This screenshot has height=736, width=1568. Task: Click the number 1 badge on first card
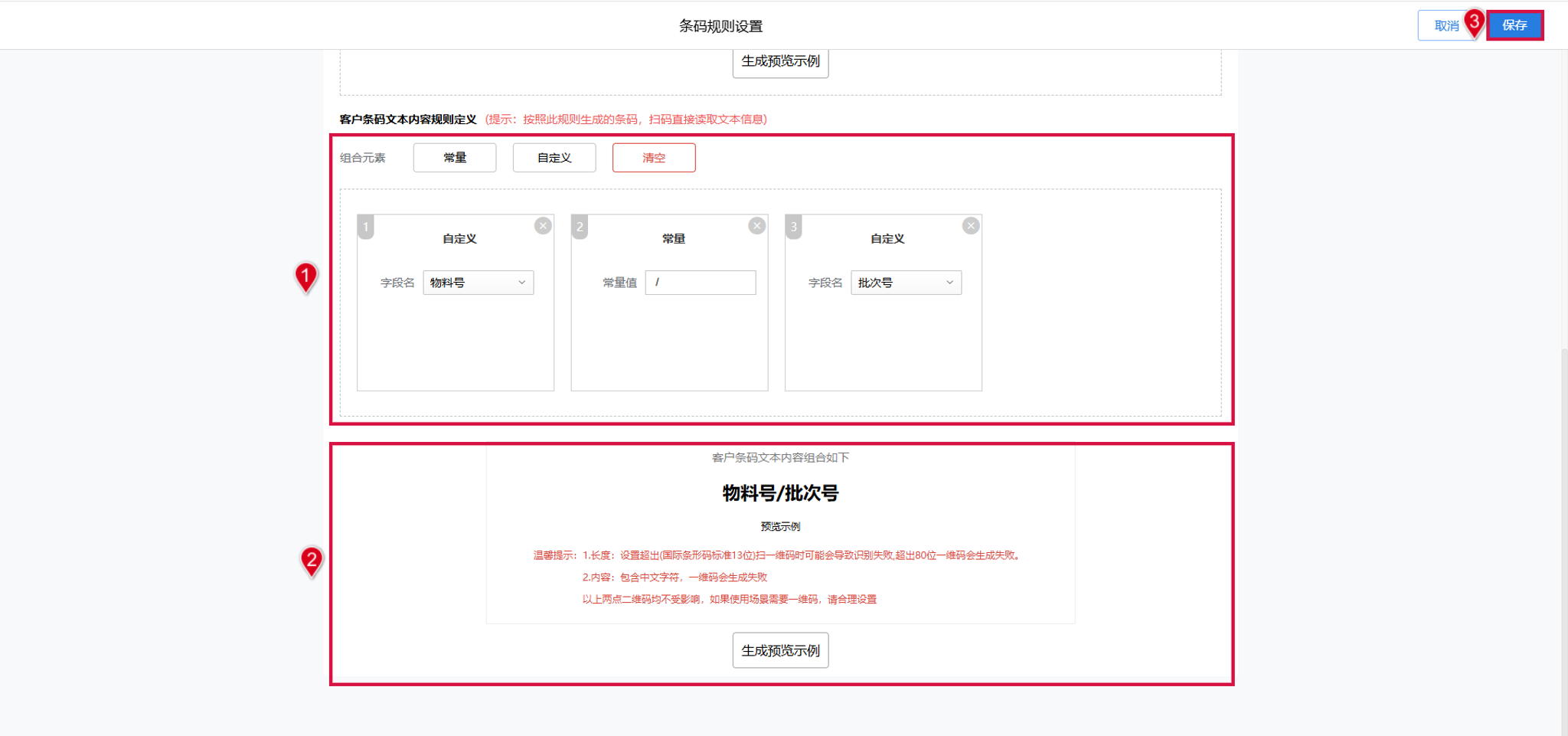(x=366, y=227)
